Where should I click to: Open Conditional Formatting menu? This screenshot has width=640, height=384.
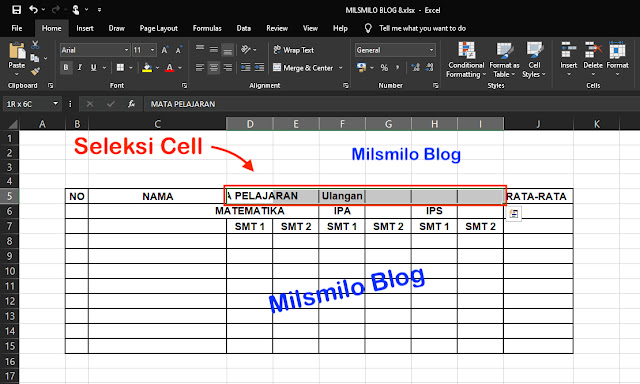(x=466, y=60)
